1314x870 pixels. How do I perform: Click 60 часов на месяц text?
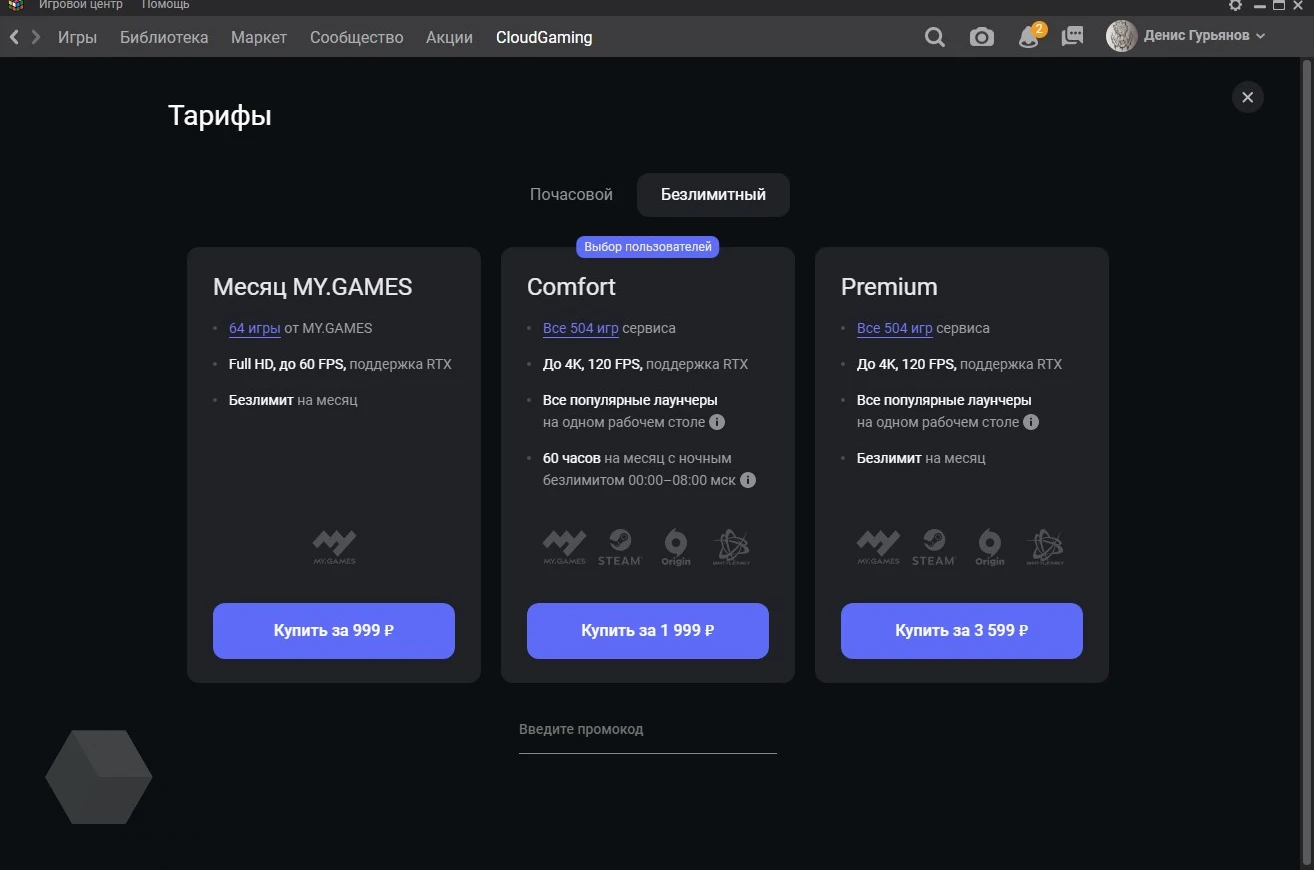point(637,458)
